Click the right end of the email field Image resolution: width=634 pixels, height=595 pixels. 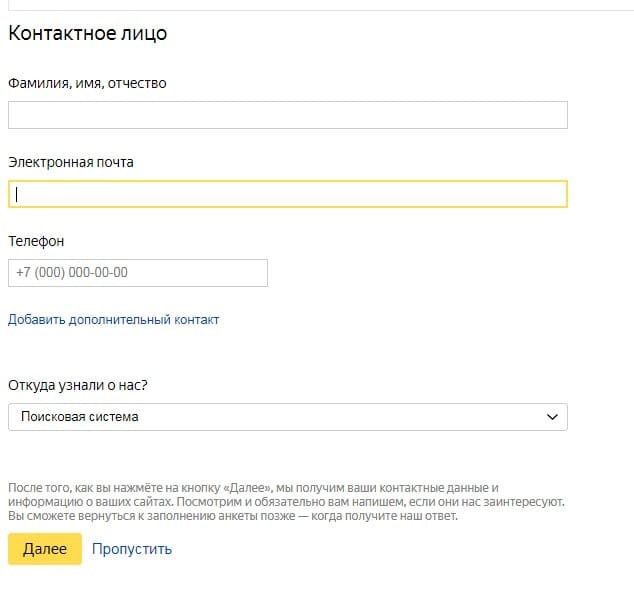pos(550,194)
